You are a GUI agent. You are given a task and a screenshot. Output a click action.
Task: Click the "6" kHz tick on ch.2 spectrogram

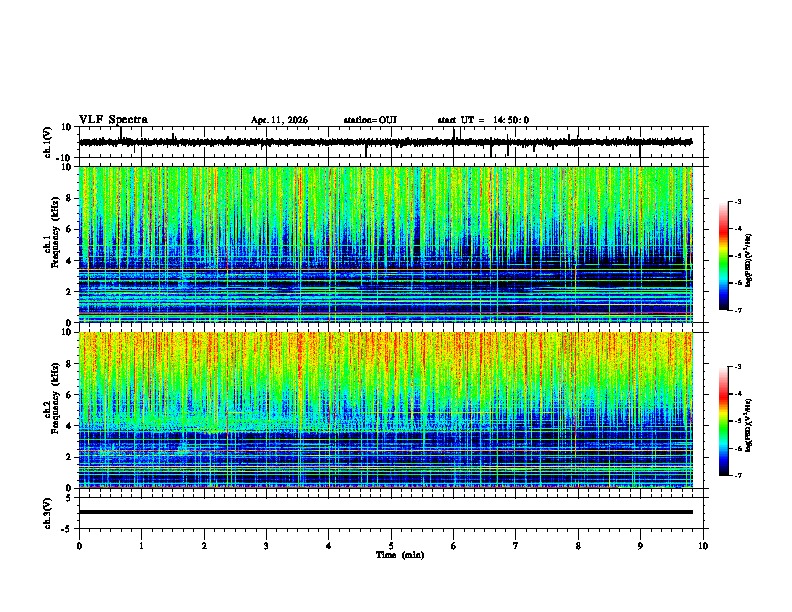pyautogui.click(x=70, y=395)
